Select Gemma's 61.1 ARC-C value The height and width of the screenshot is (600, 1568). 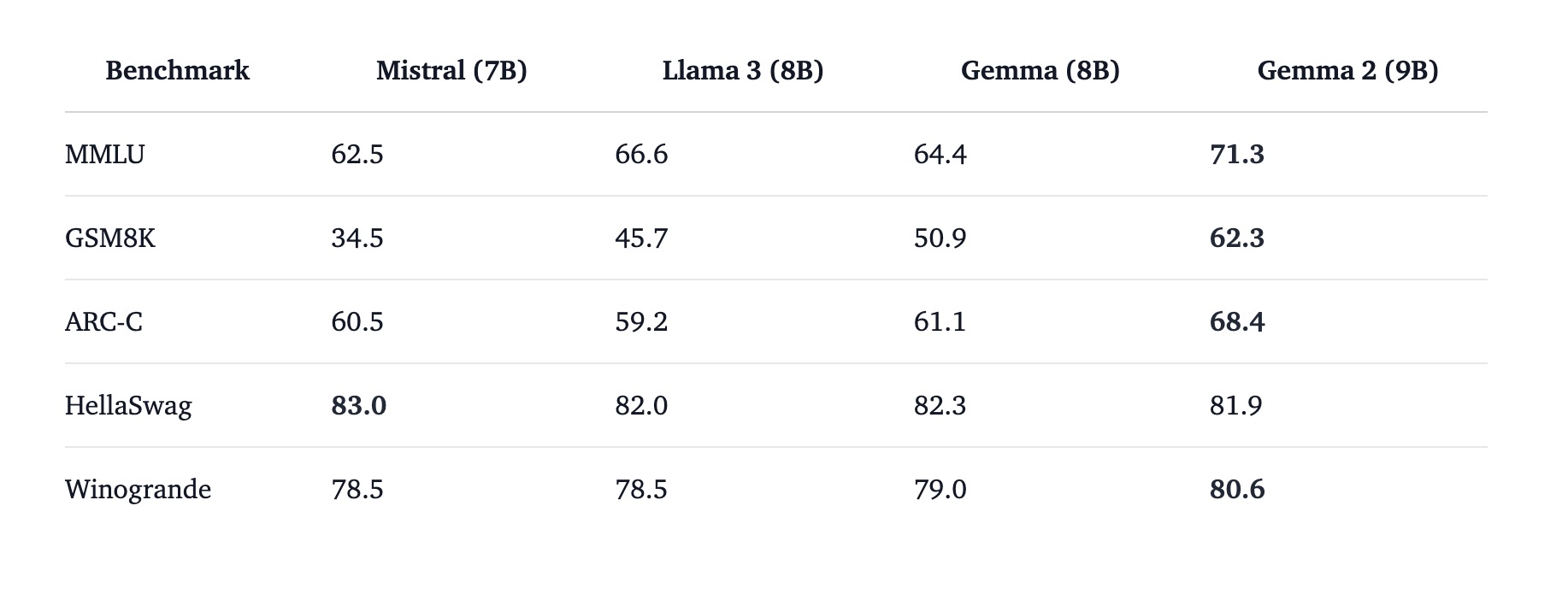point(940,321)
